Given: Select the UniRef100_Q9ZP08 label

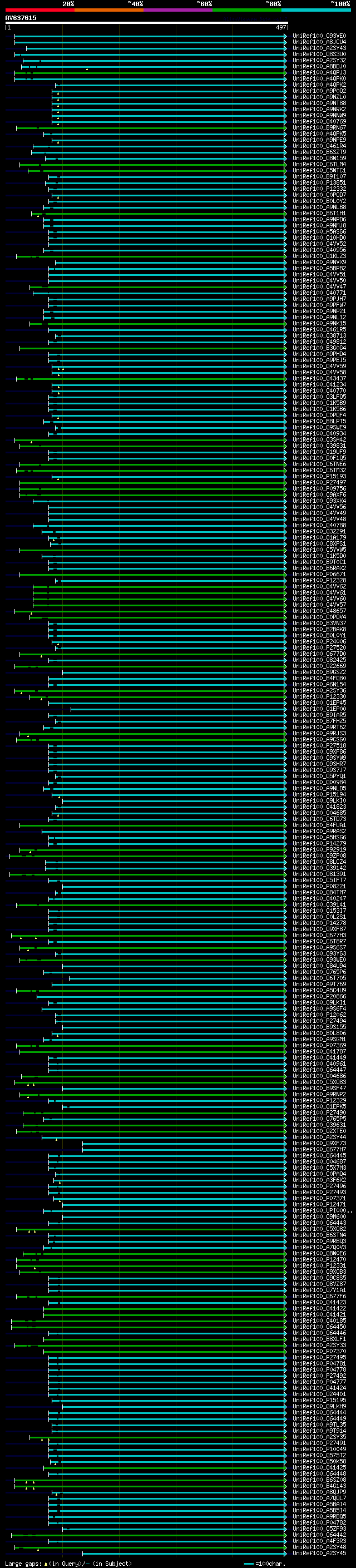Looking at the screenshot, I should 319,856.
